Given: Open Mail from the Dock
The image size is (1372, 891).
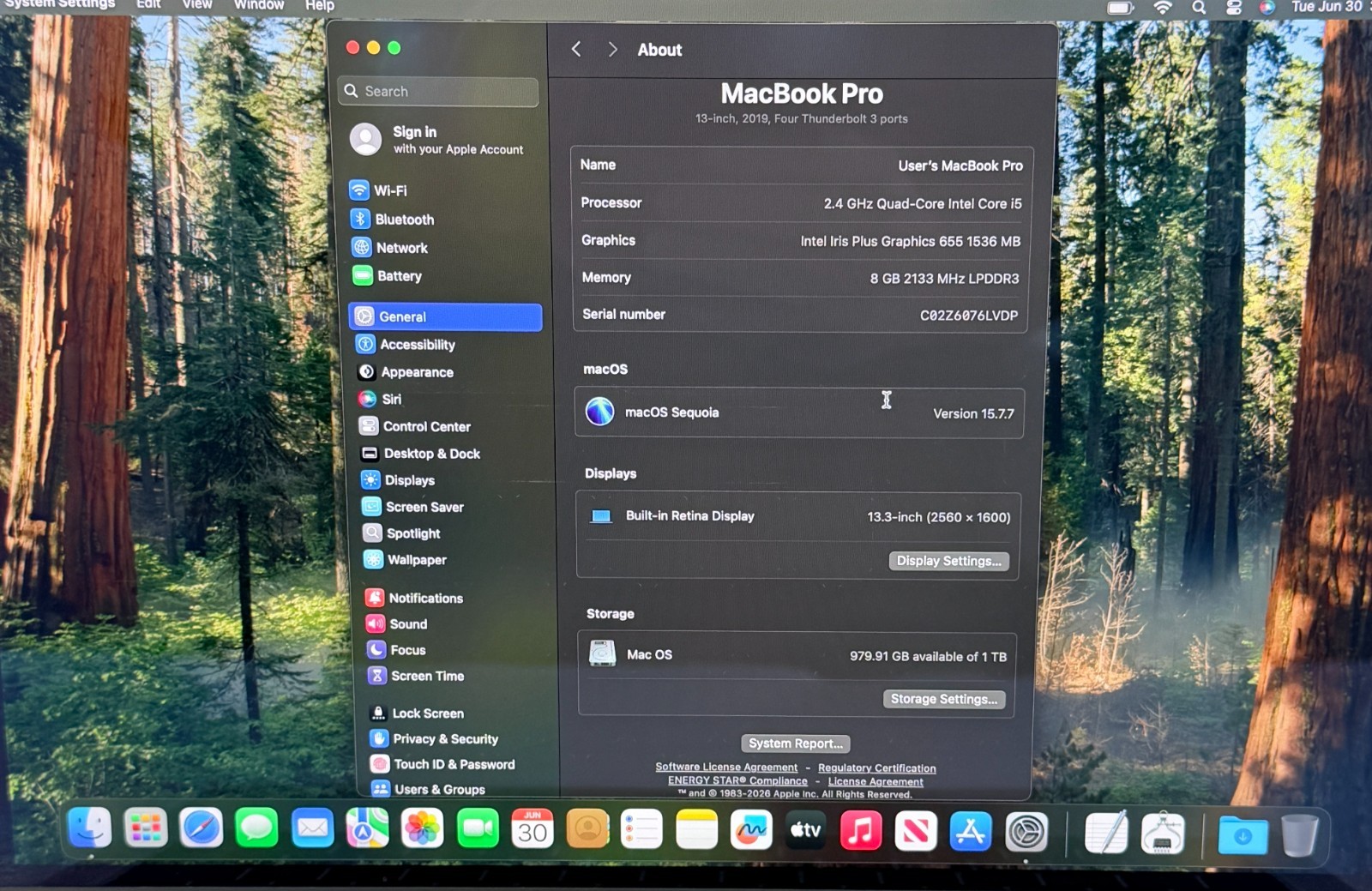Looking at the screenshot, I should coord(312,828).
